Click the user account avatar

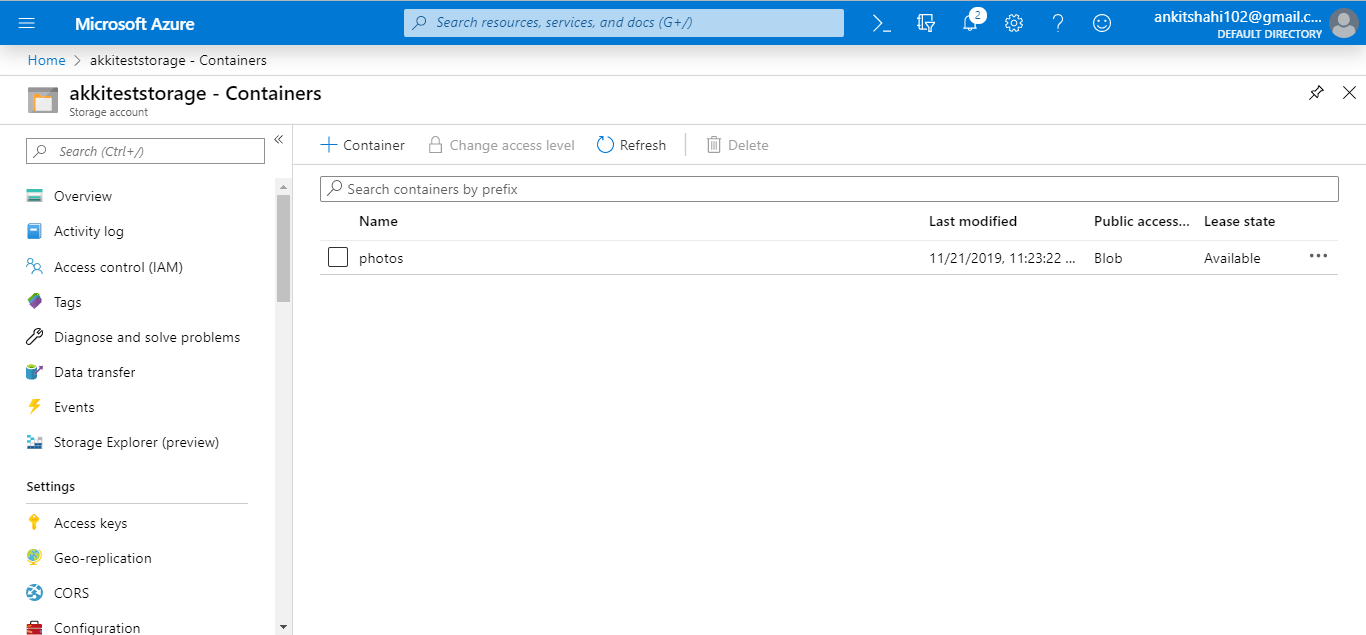coord(1343,23)
